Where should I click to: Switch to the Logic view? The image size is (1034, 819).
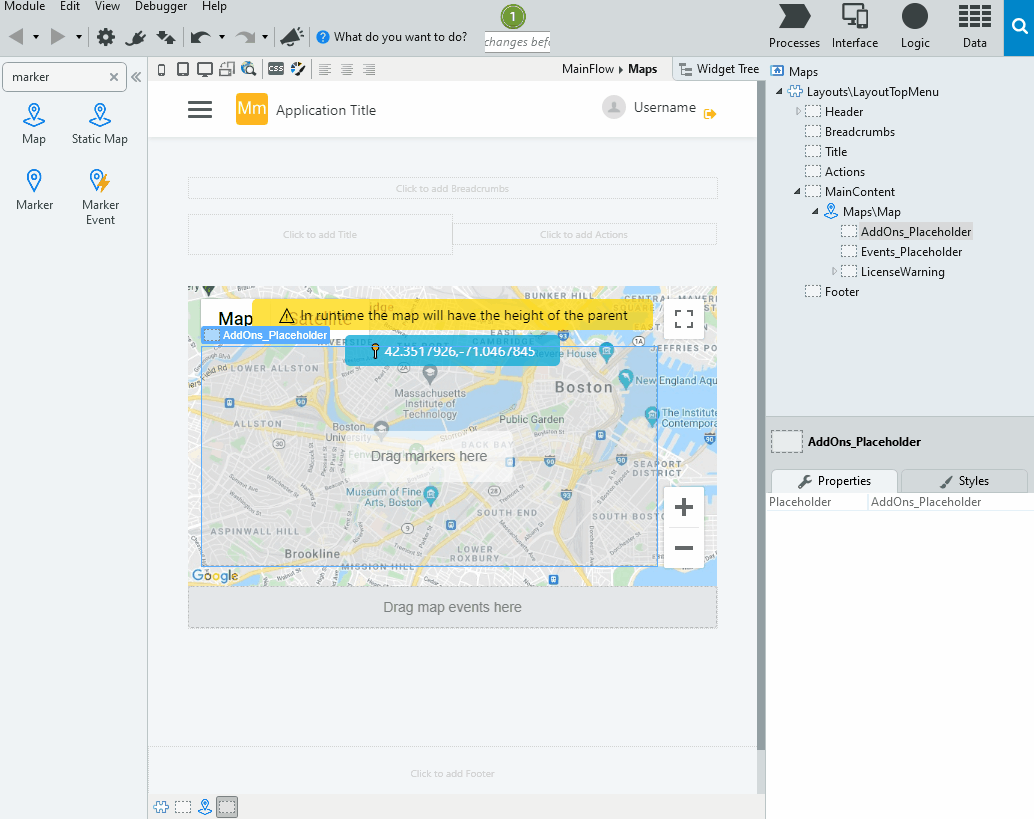[x=915, y=25]
